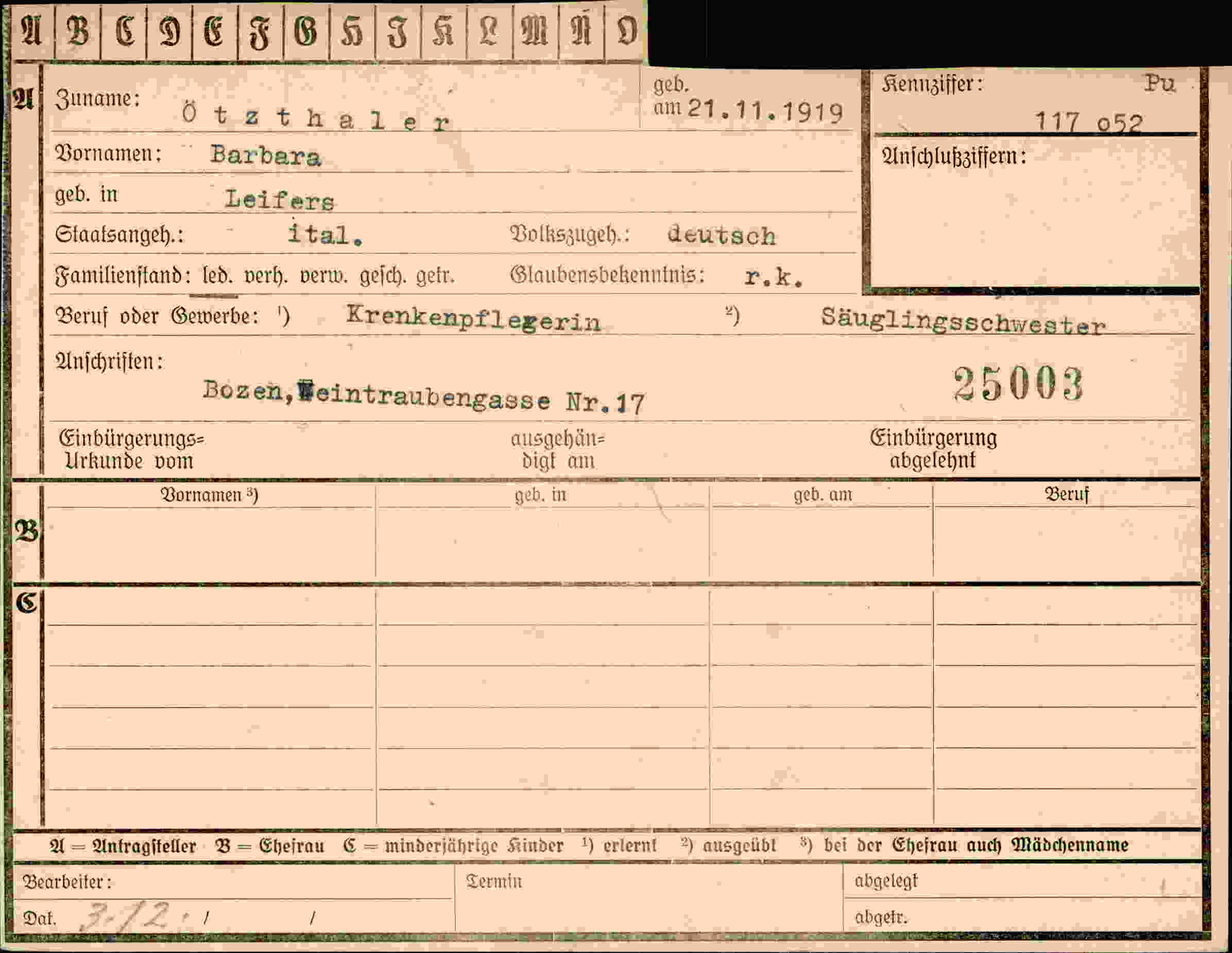Click the 'Zuname:' field label
This screenshot has height=953, width=1232.
97,99
